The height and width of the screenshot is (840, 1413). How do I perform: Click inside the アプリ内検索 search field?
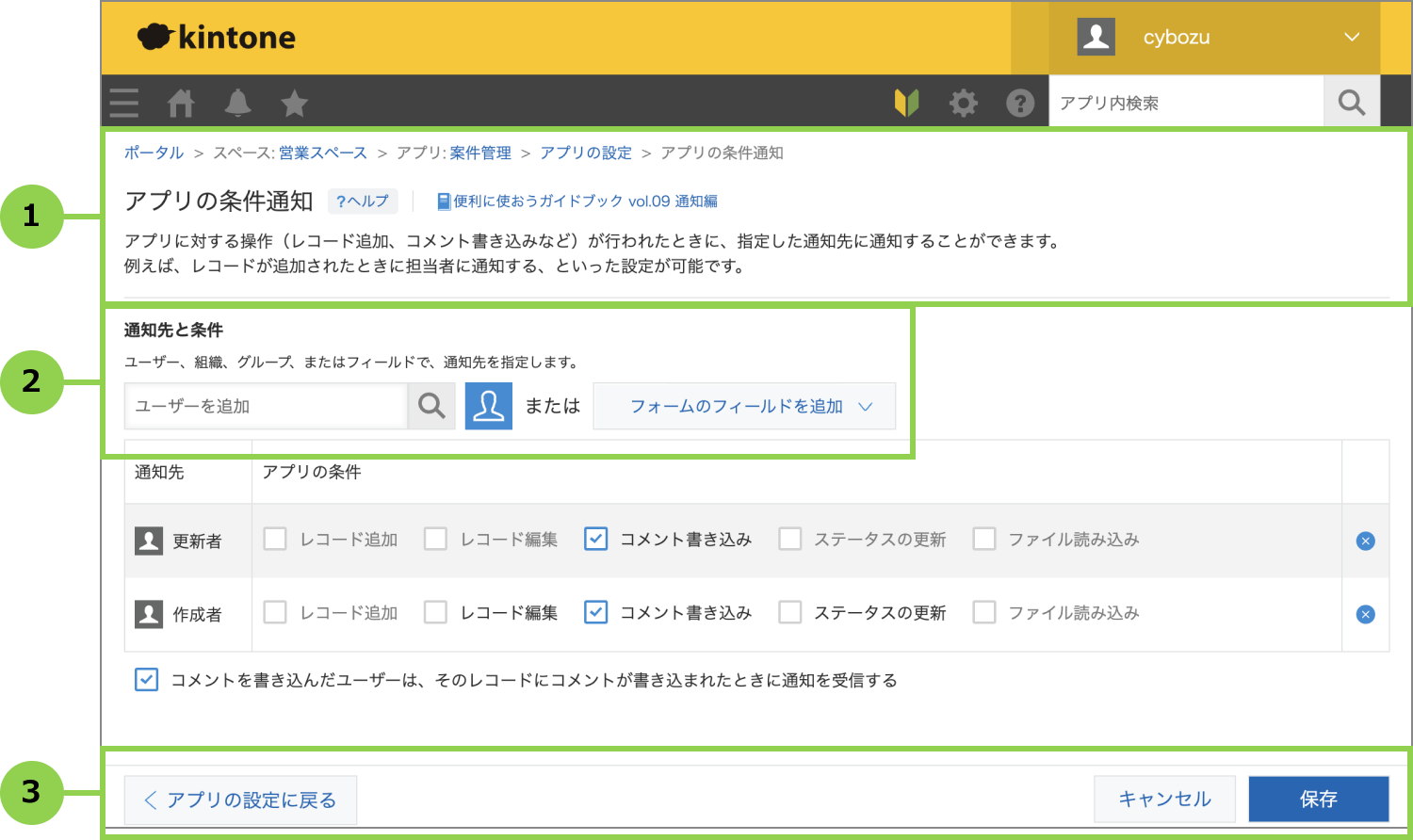1187,101
